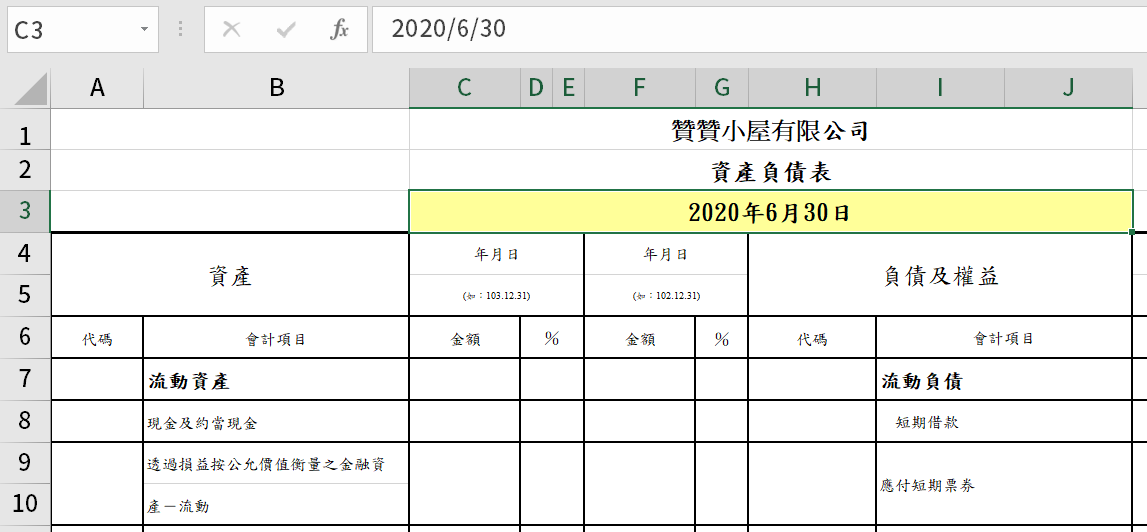Select row 1 header
This screenshot has height=532, width=1147.
pyautogui.click(x=25, y=130)
